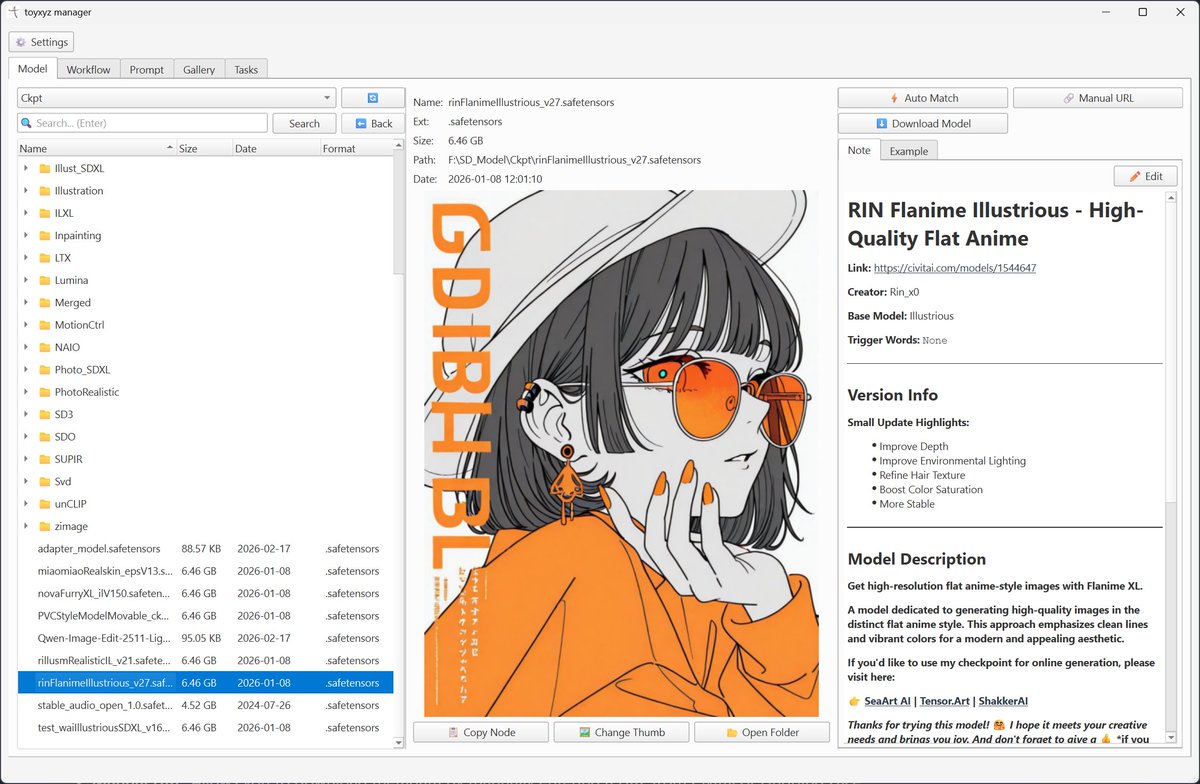Select the Photo_SDXL folder icon
Image resolution: width=1200 pixels, height=784 pixels.
[x=44, y=370]
